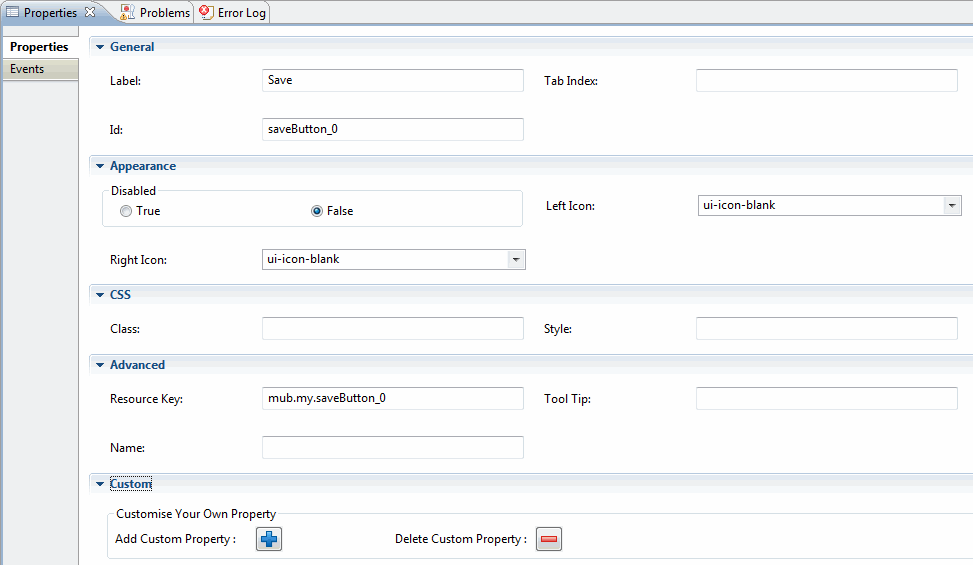Select the Properties view tab
Image resolution: width=973 pixels, height=565 pixels.
tap(50, 12)
